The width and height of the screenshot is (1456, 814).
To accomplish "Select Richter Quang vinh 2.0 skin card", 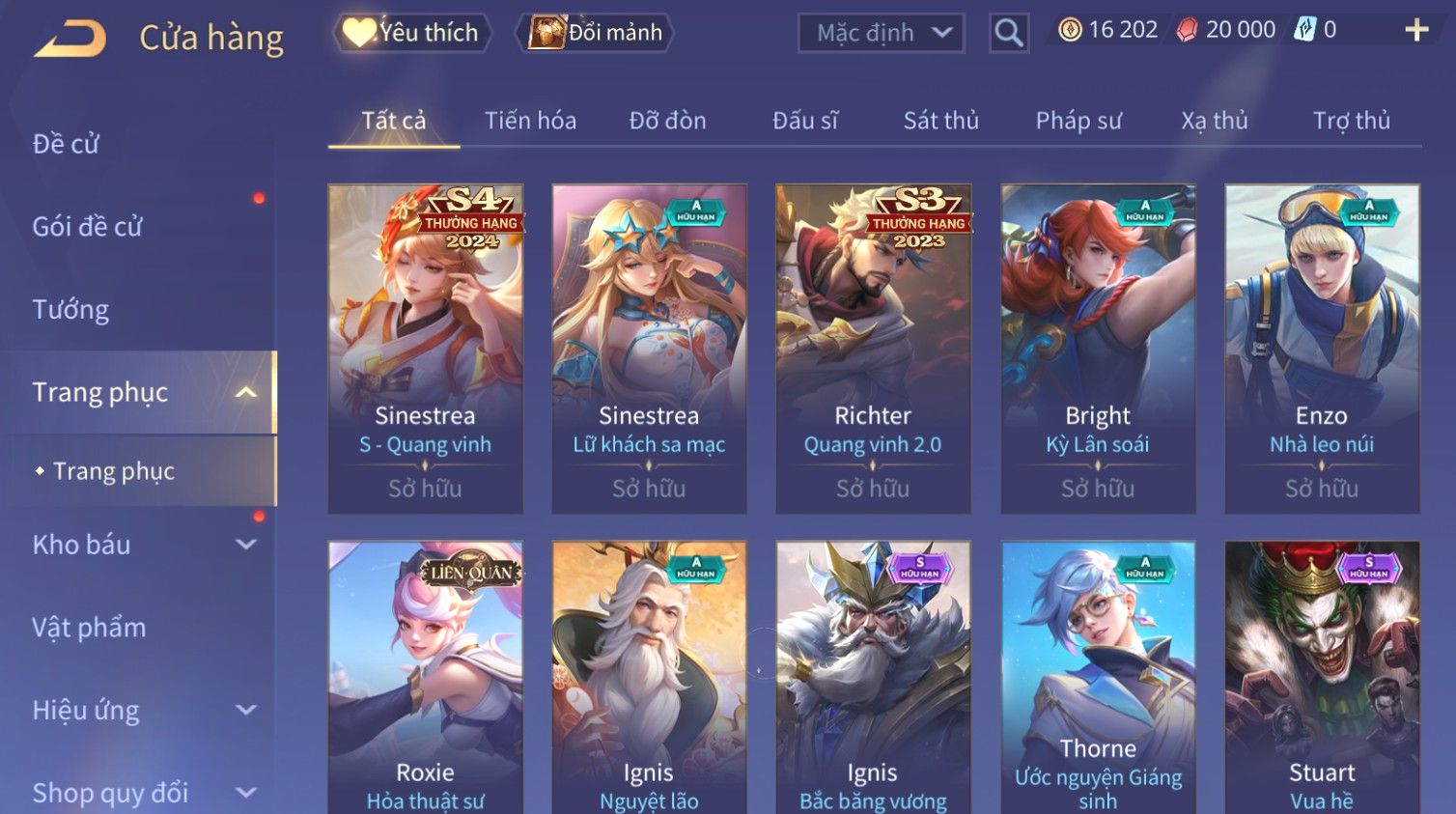I will pos(873,349).
